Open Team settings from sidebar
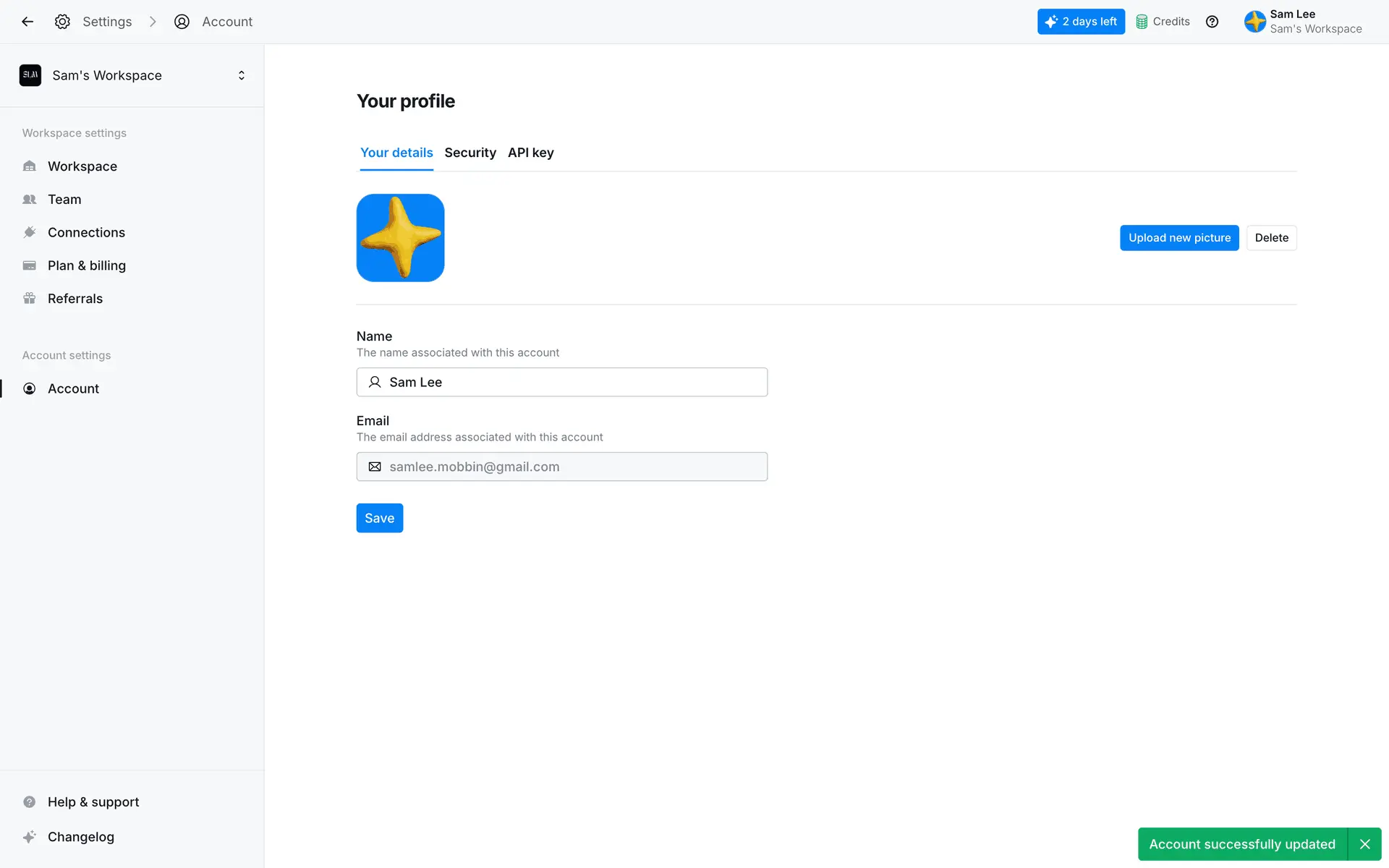Image resolution: width=1389 pixels, height=868 pixels. coord(64,200)
